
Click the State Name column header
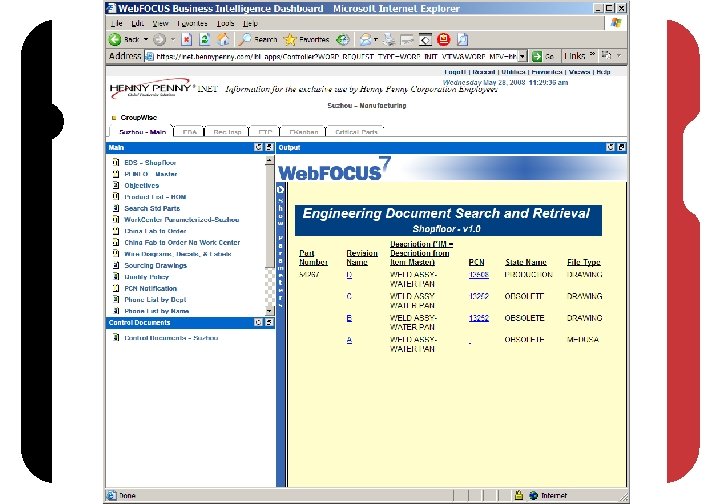pyautogui.click(x=526, y=262)
